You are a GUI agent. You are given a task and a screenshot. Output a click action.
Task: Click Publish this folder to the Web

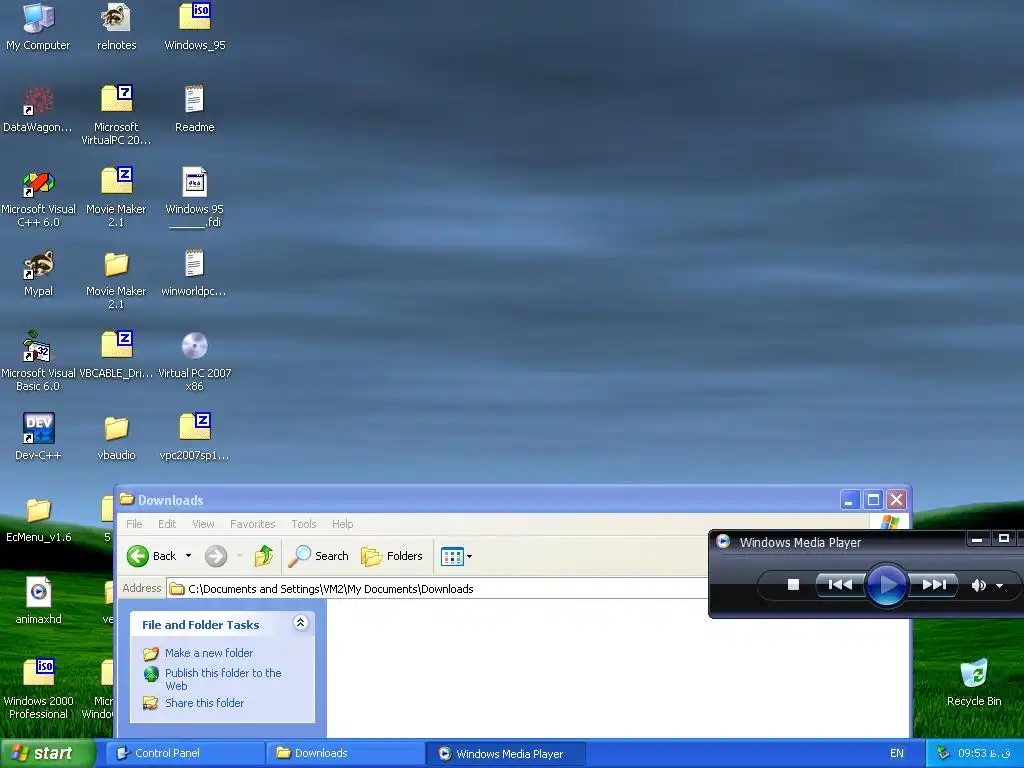coord(223,679)
